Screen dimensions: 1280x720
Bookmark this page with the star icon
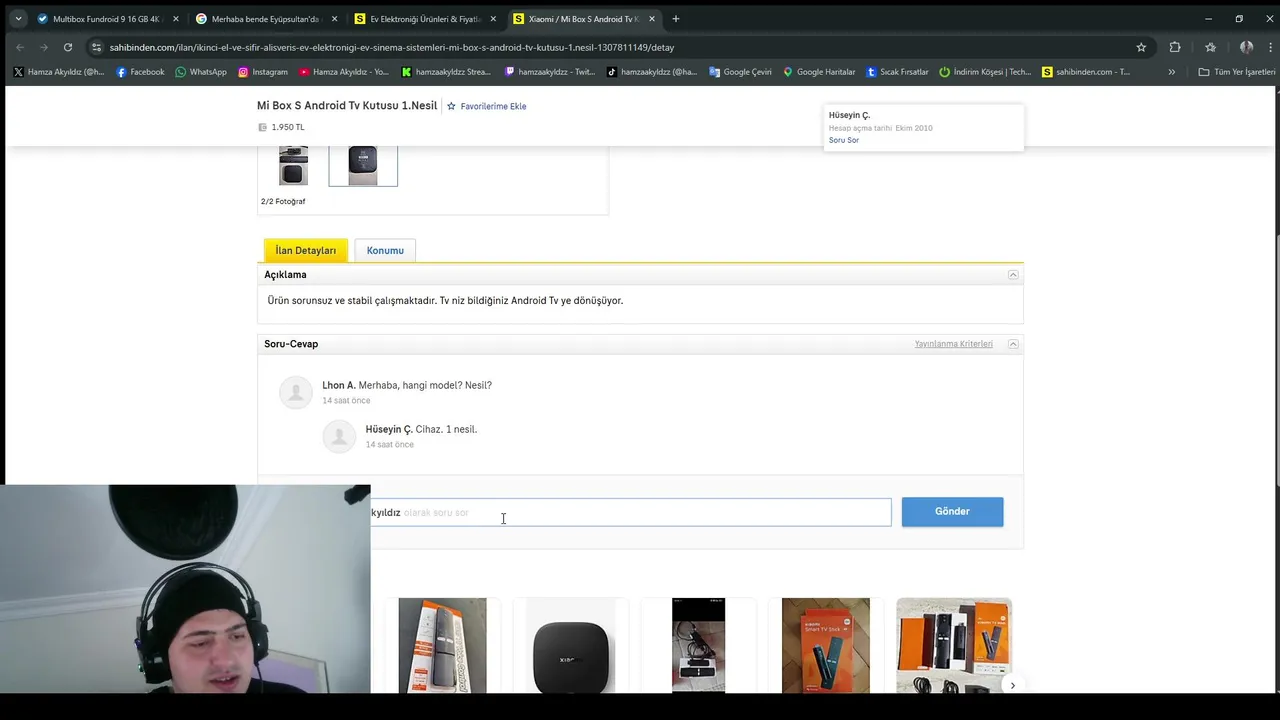click(x=1141, y=47)
